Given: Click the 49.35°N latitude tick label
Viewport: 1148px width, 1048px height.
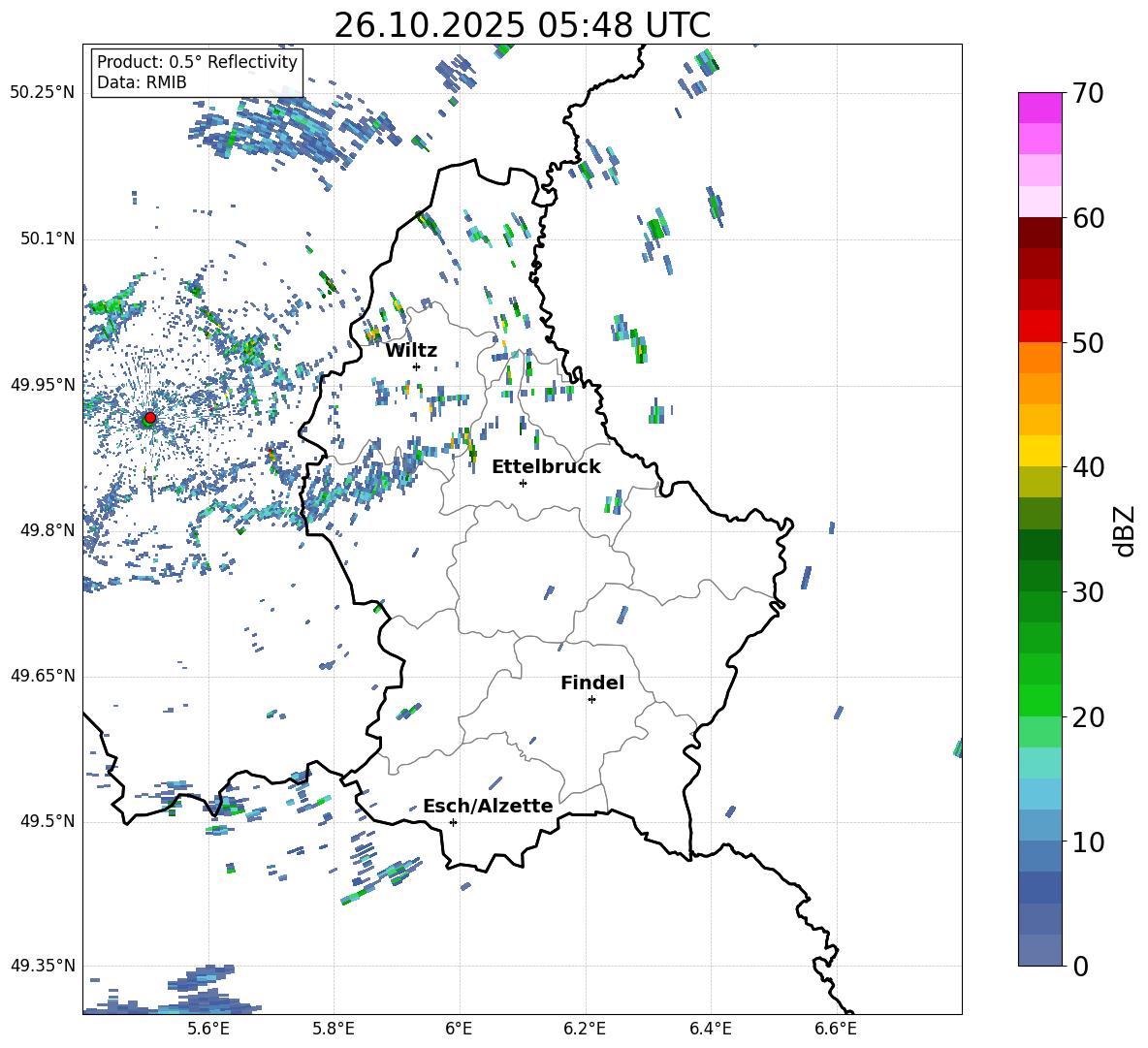Looking at the screenshot, I should click(43, 967).
